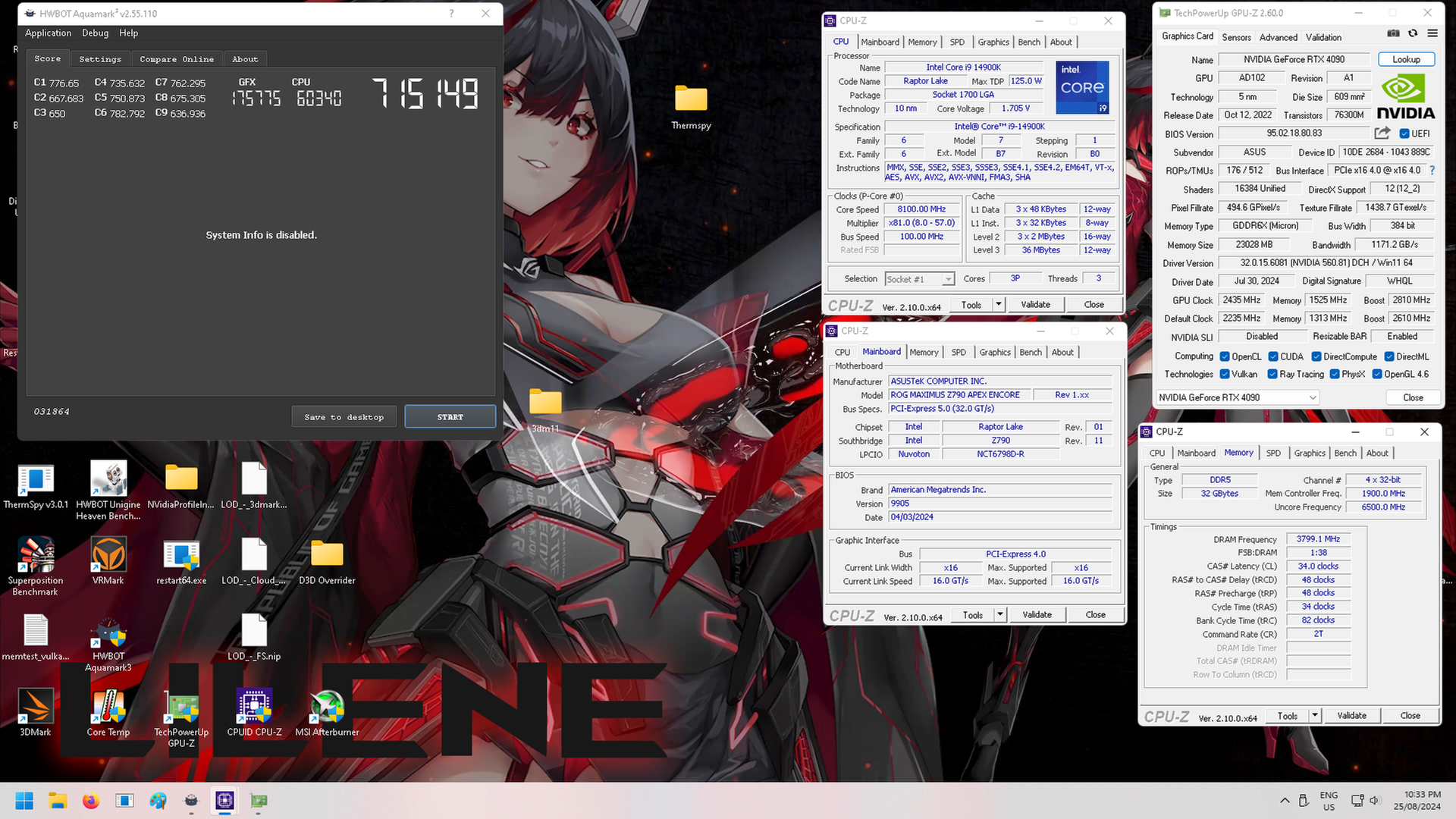
Task: Toggle the Vulkan checkbox in GPU-Z
Action: (1225, 374)
